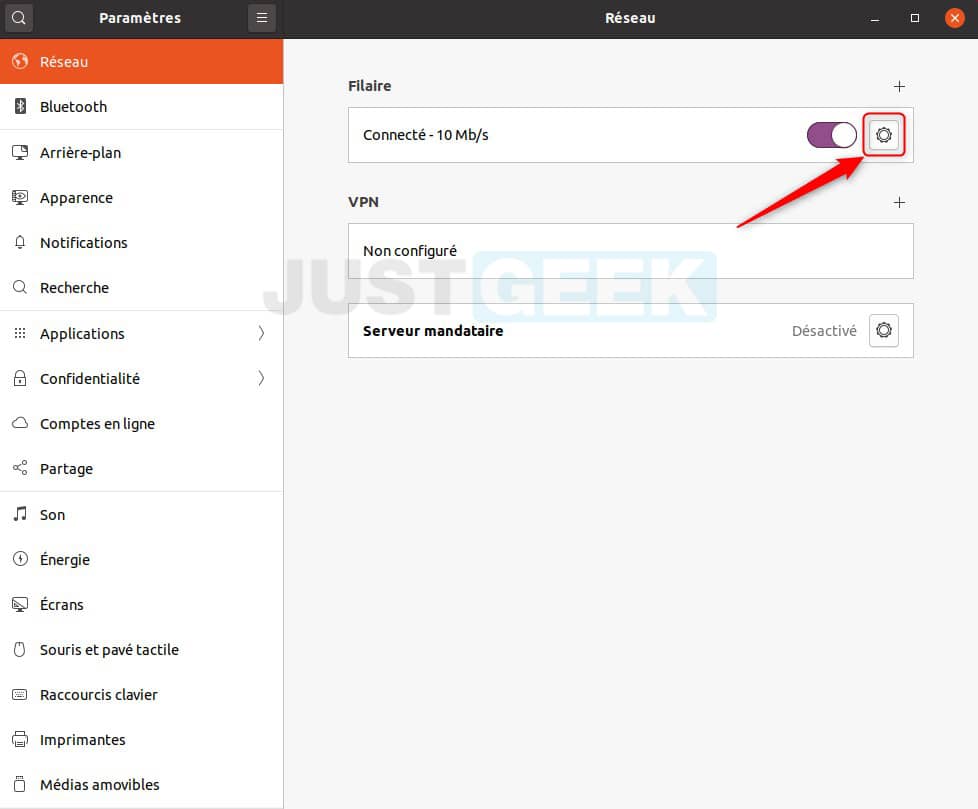Open Imprimantes settings
This screenshot has width=978, height=809.
pos(142,739)
